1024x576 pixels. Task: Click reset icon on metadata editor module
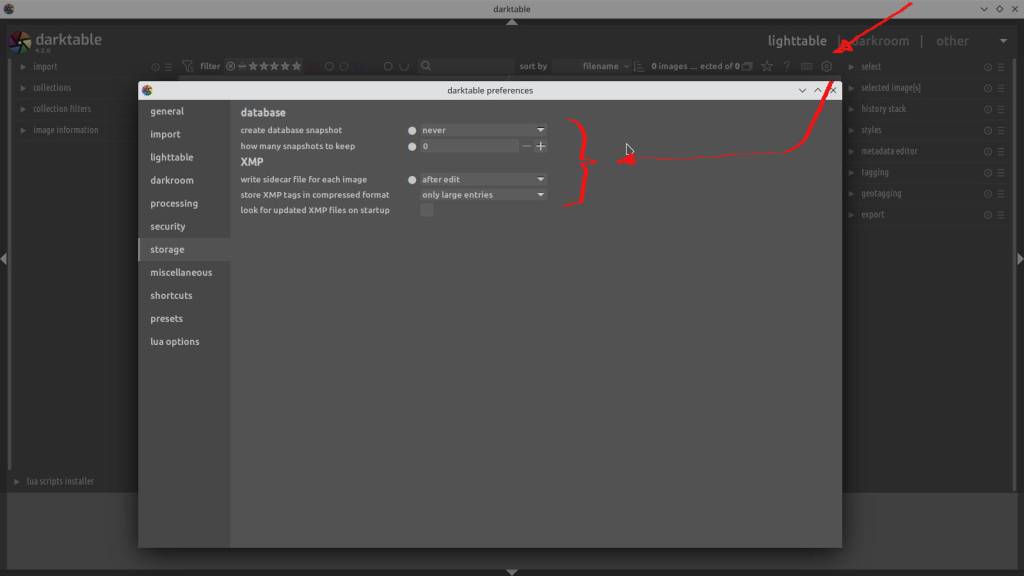coord(987,152)
